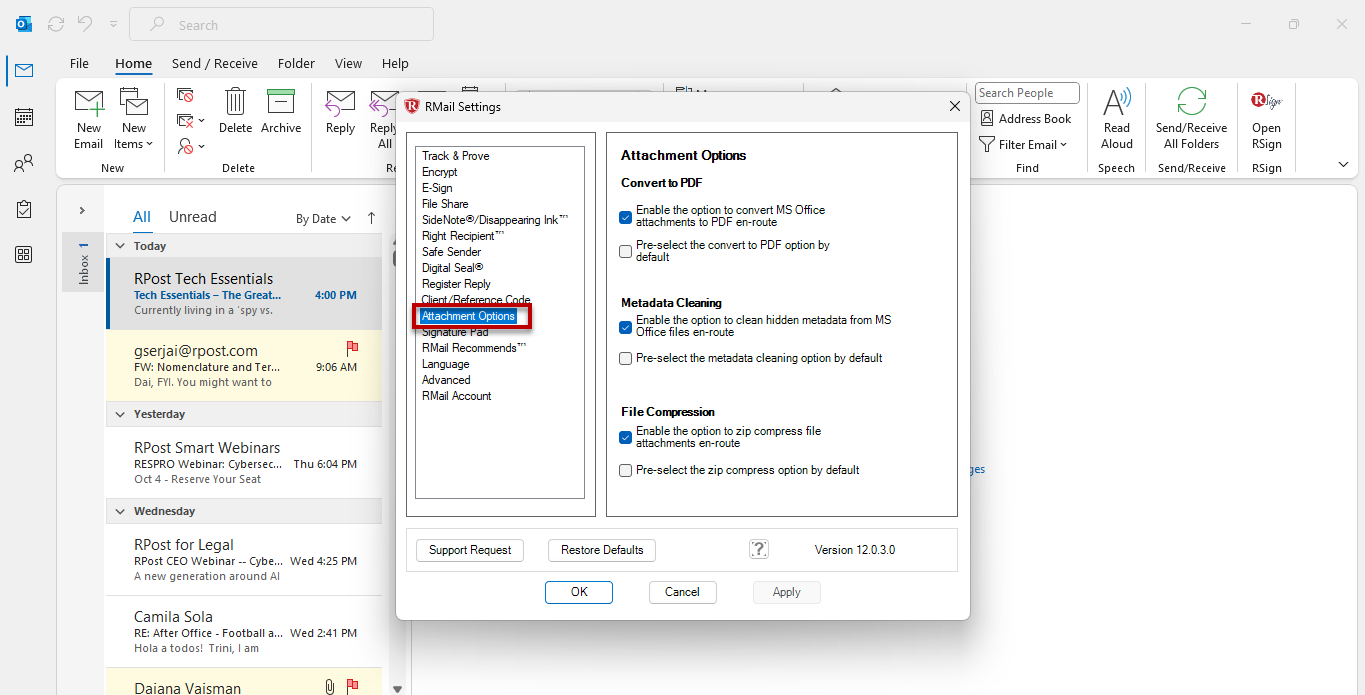Open Customize Quick Access Toolbar dropdown
This screenshot has width=1365, height=695.
pyautogui.click(x=113, y=24)
